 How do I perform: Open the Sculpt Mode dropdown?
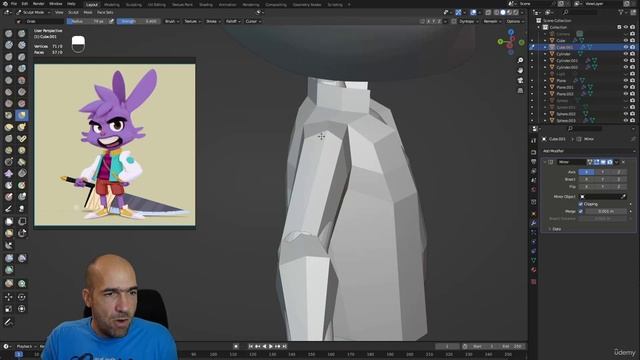click(x=33, y=13)
